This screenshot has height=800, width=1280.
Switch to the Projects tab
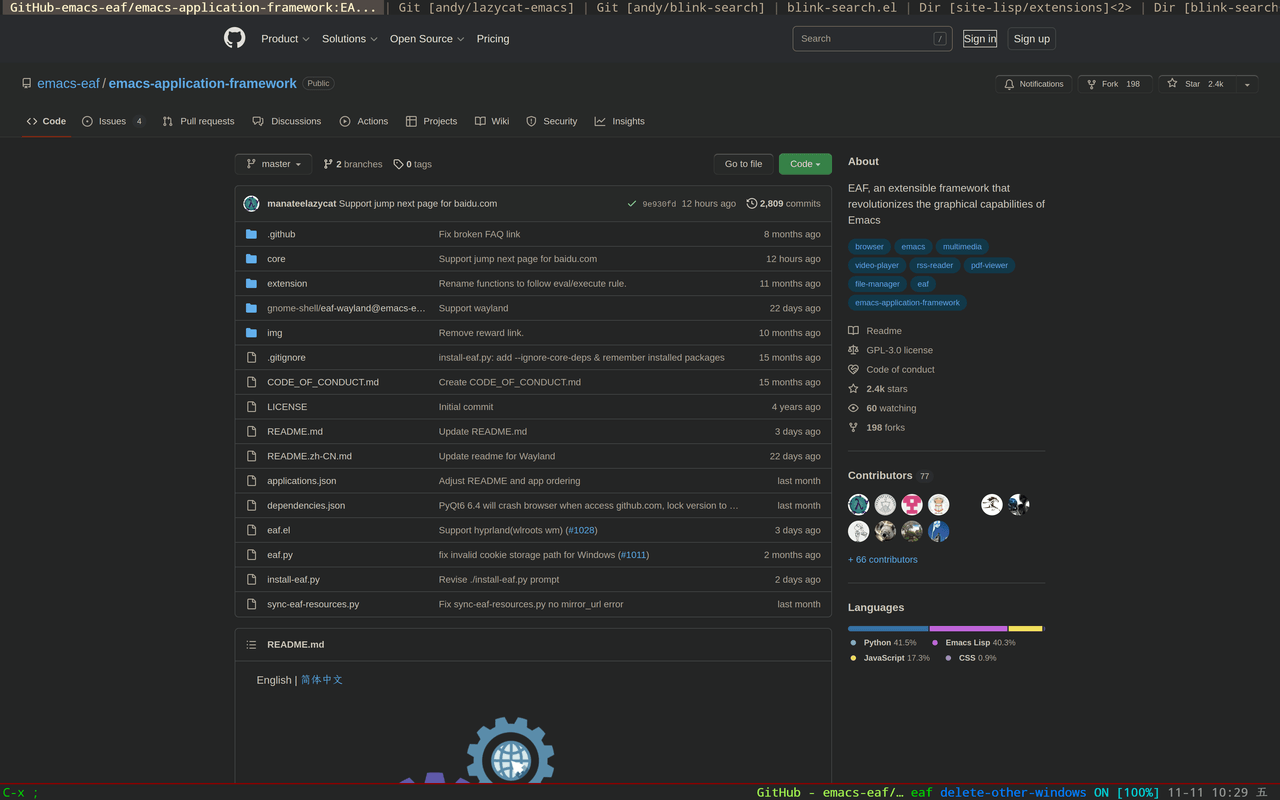[432, 121]
